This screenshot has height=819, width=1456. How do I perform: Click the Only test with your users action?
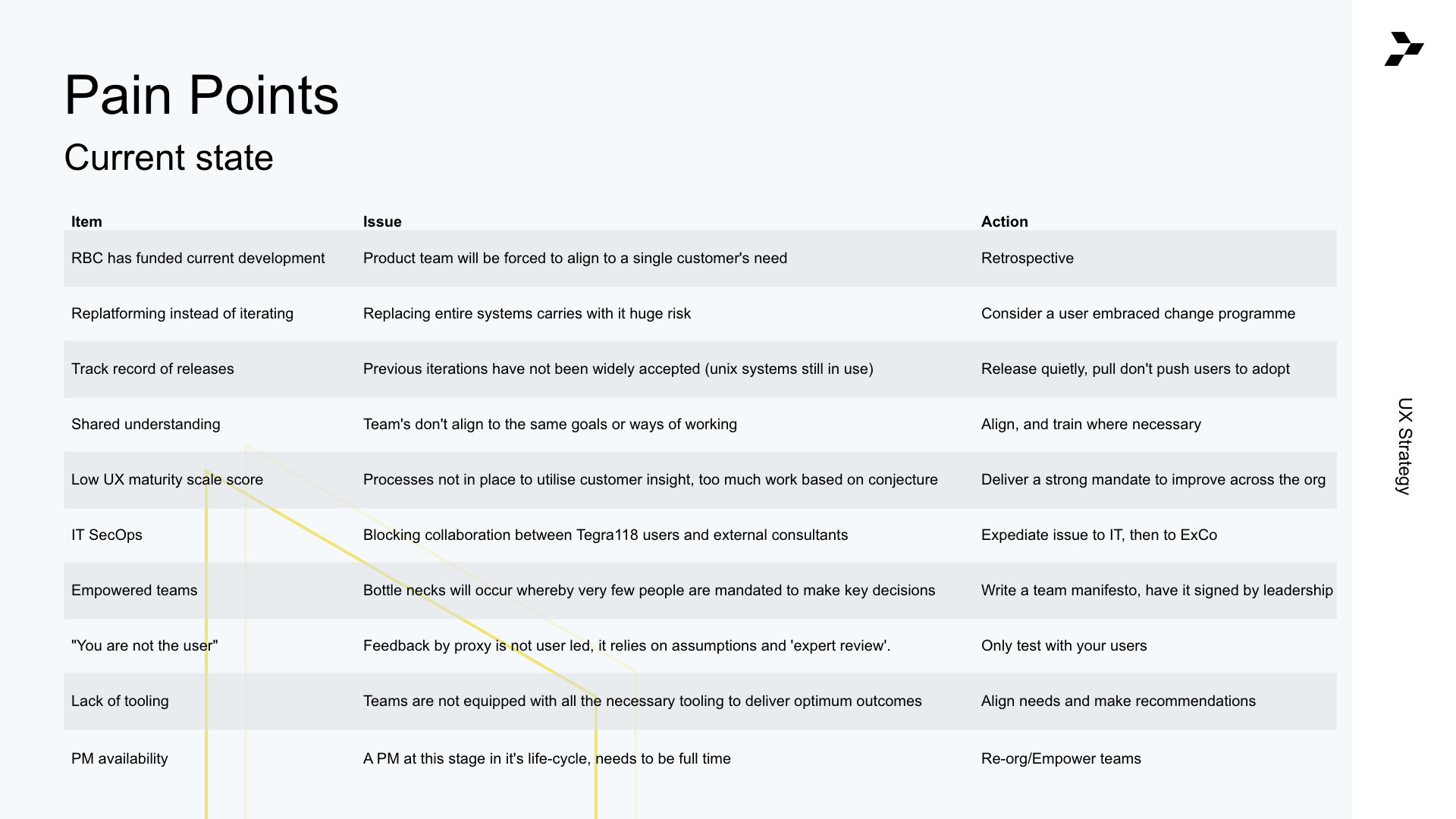1063,646
